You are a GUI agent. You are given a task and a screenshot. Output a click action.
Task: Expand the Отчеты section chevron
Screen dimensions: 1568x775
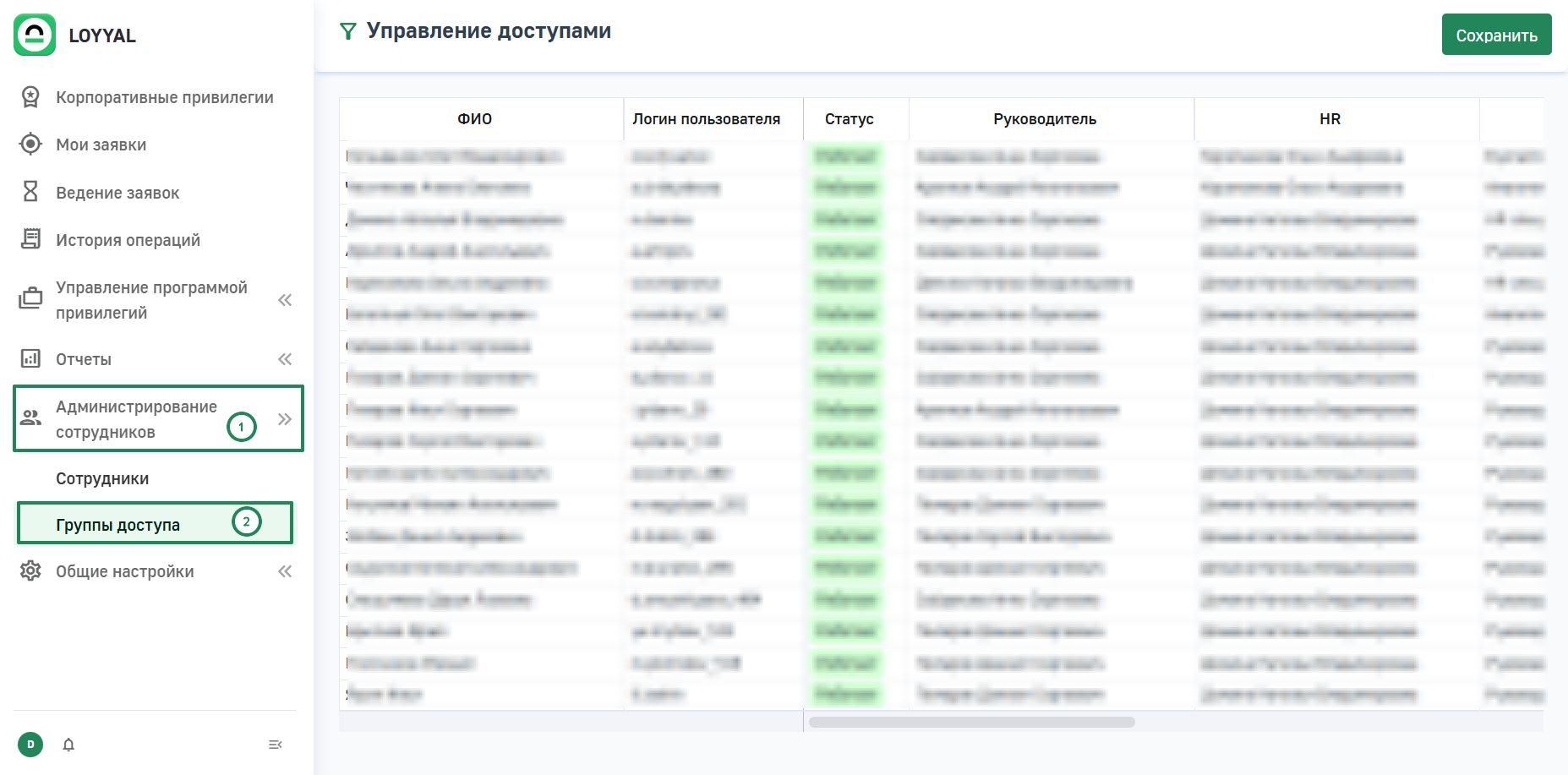285,359
